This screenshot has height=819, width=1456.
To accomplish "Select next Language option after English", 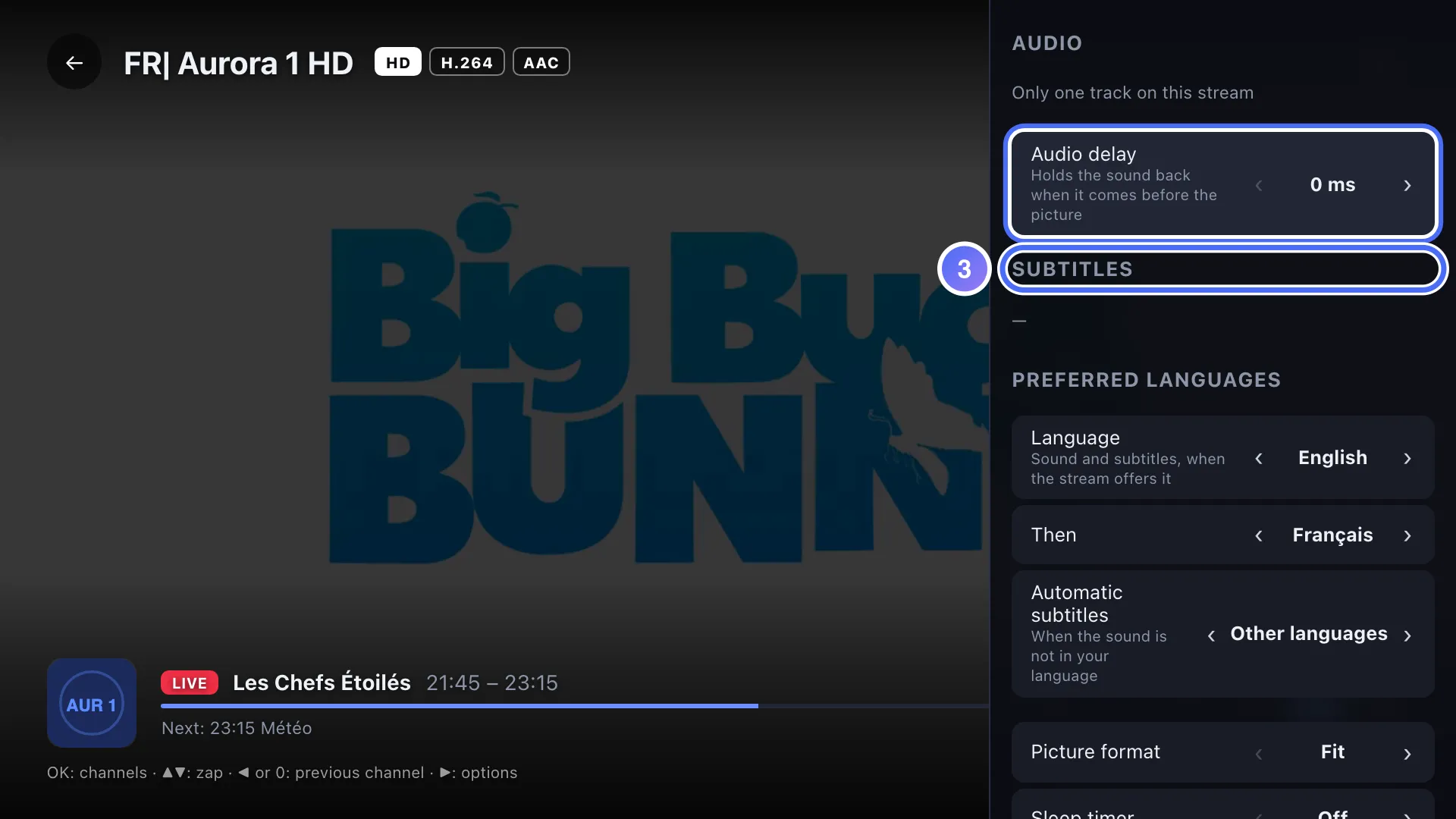I will pos(1407,459).
